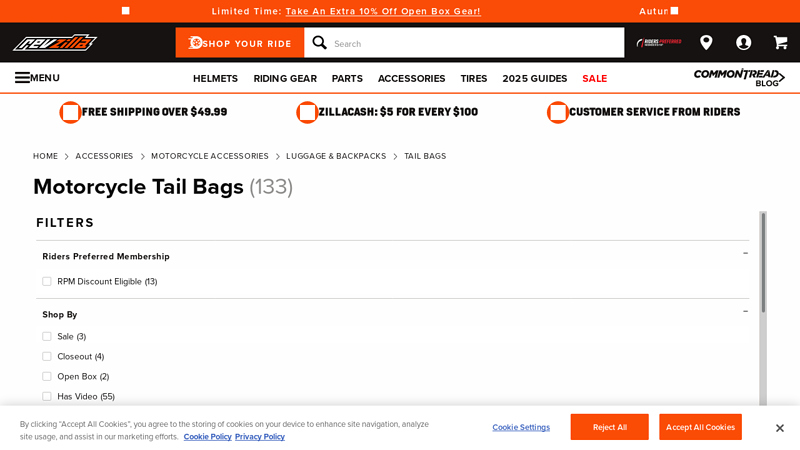Click the search magnifier icon

coord(320,42)
